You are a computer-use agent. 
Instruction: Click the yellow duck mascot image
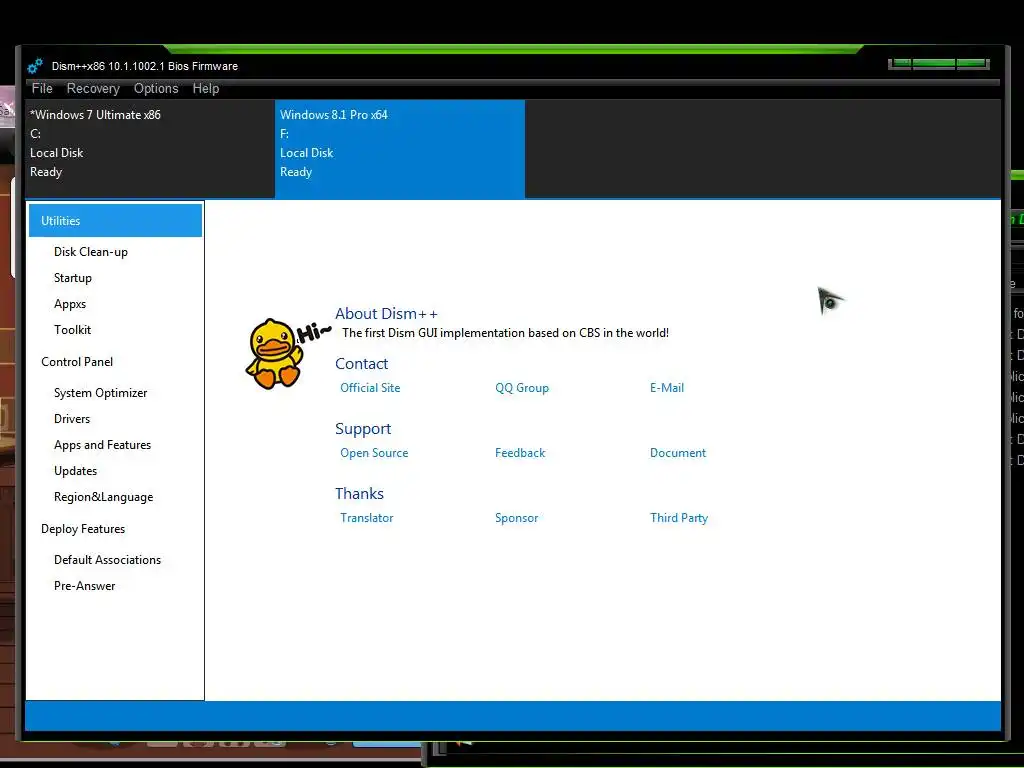275,354
